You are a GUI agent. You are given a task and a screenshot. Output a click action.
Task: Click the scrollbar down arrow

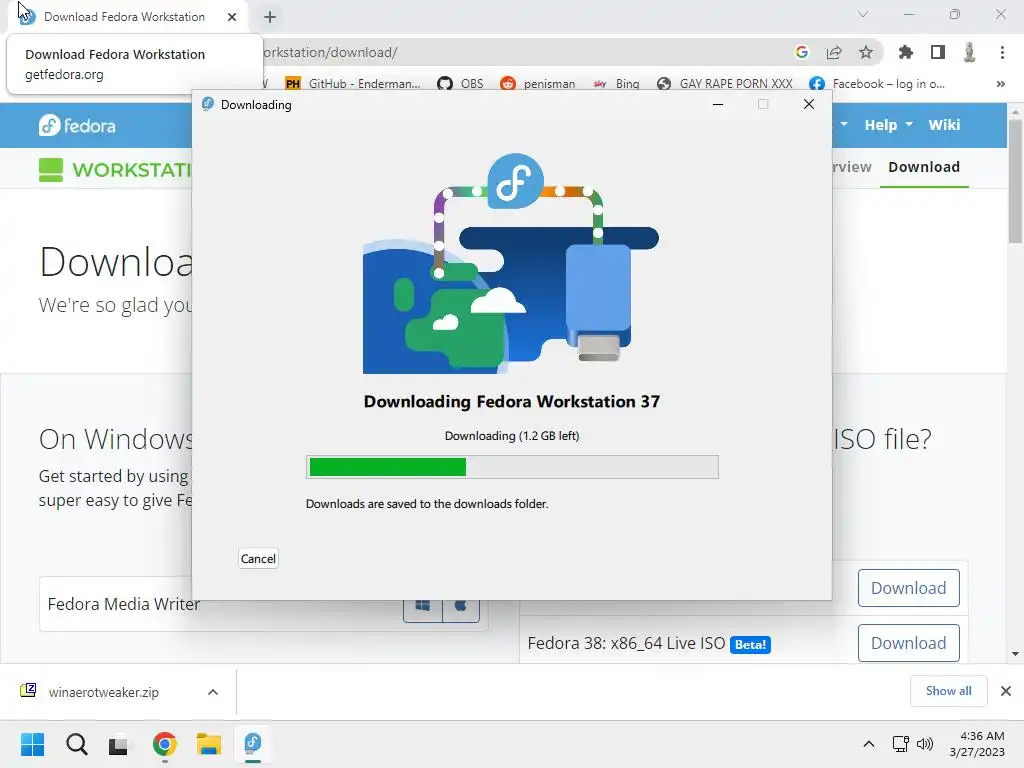click(x=1015, y=654)
